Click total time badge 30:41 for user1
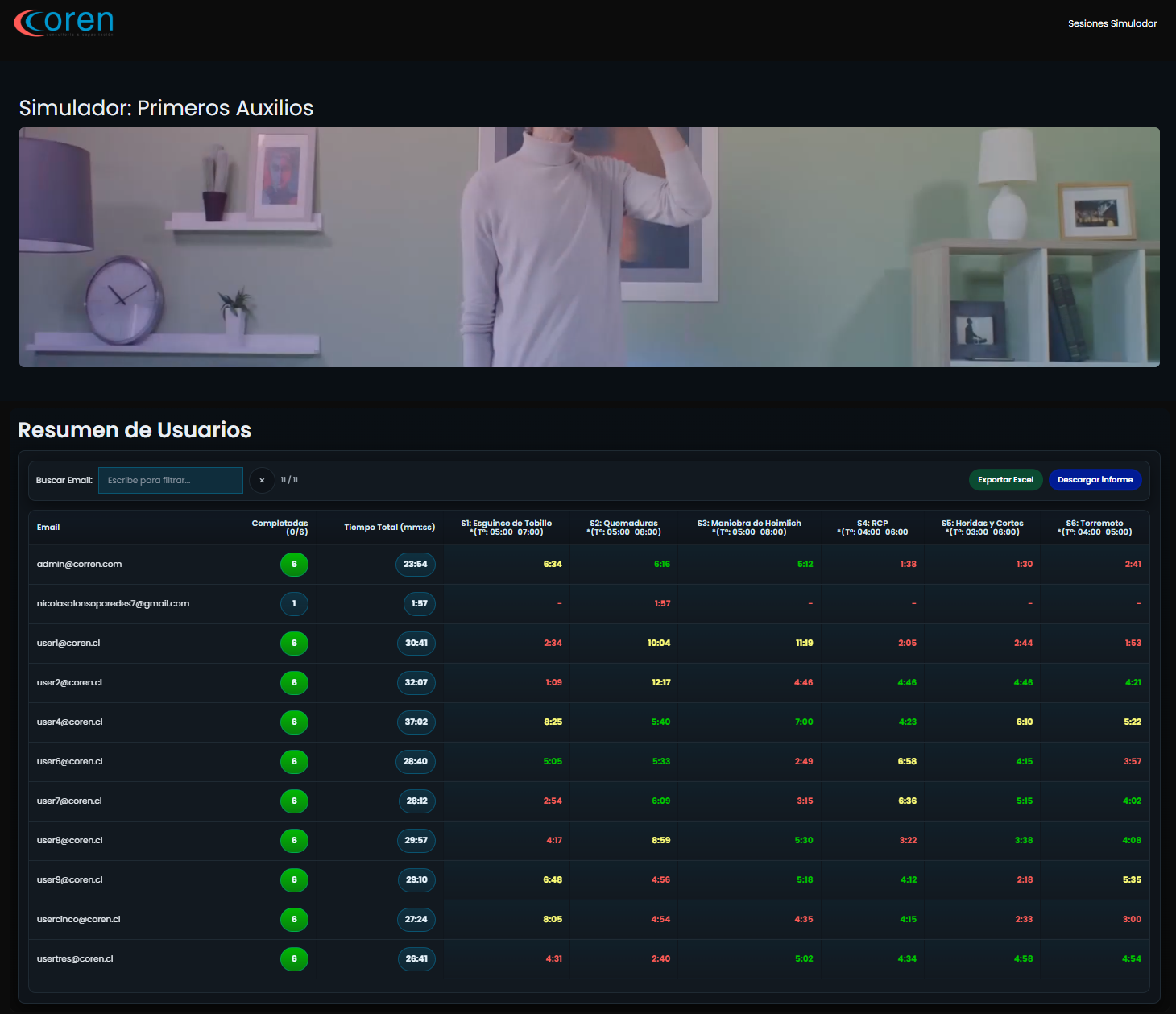Viewport: 1176px width, 1014px height. pyautogui.click(x=416, y=644)
